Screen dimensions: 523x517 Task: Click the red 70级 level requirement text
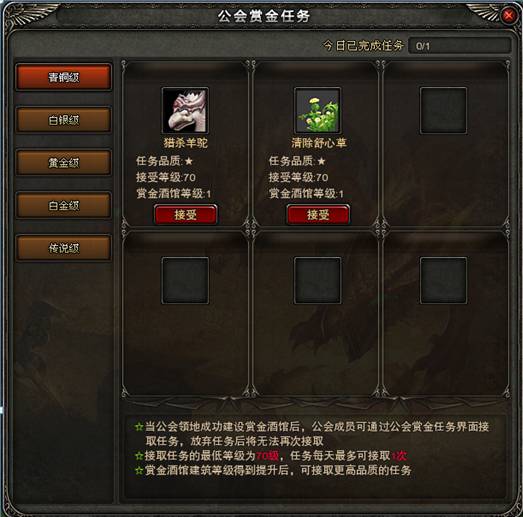267,456
